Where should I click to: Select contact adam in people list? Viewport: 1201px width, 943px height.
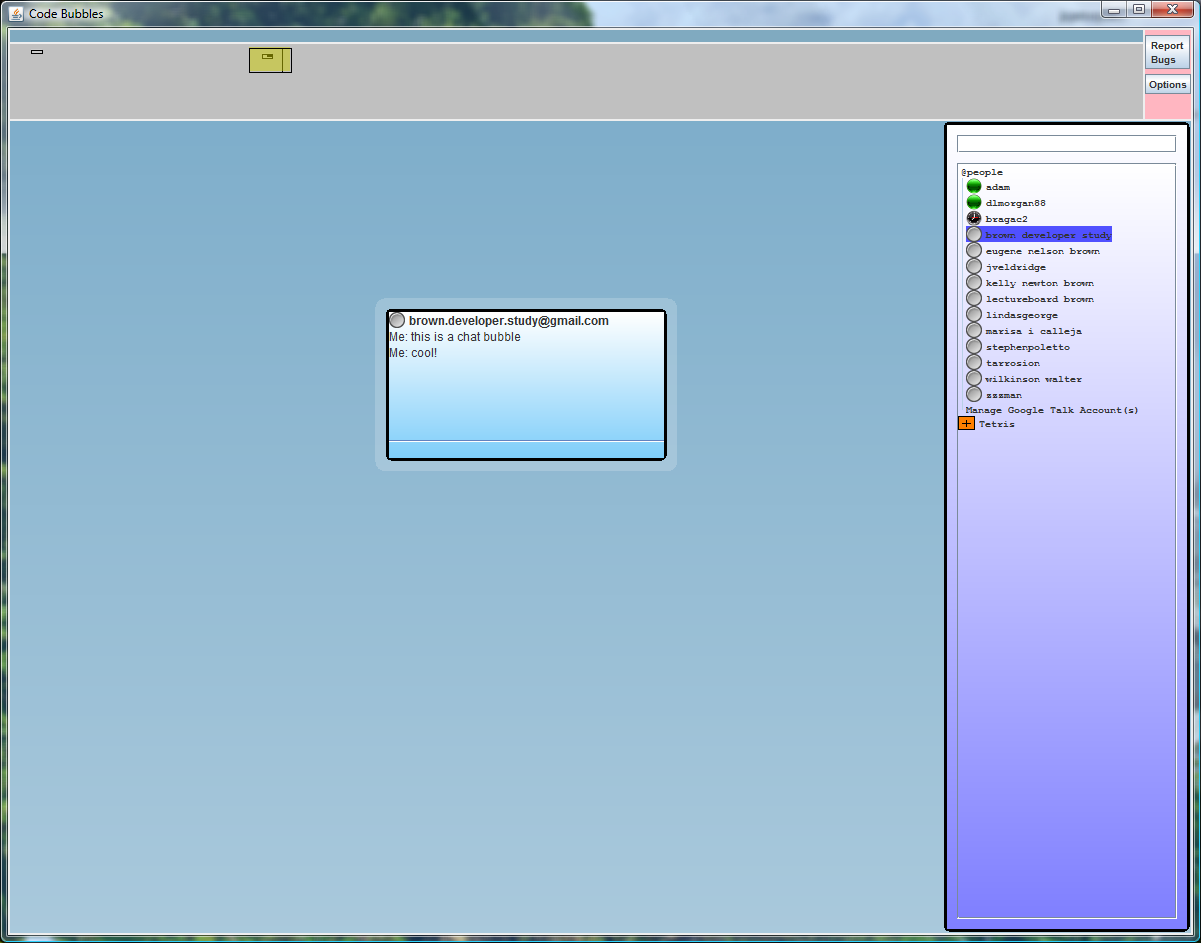click(998, 187)
